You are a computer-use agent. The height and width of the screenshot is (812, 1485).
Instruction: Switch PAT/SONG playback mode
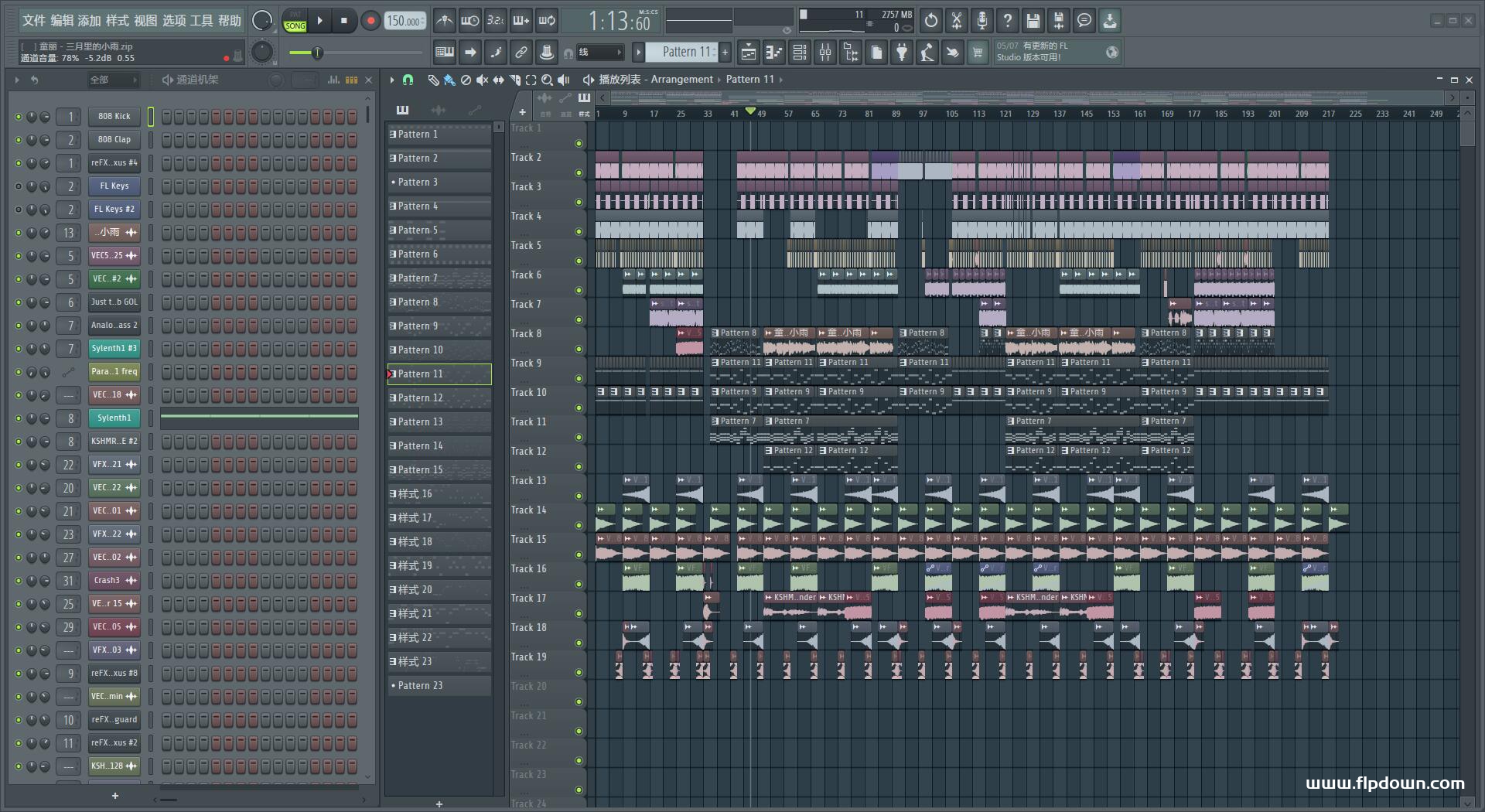click(x=295, y=21)
